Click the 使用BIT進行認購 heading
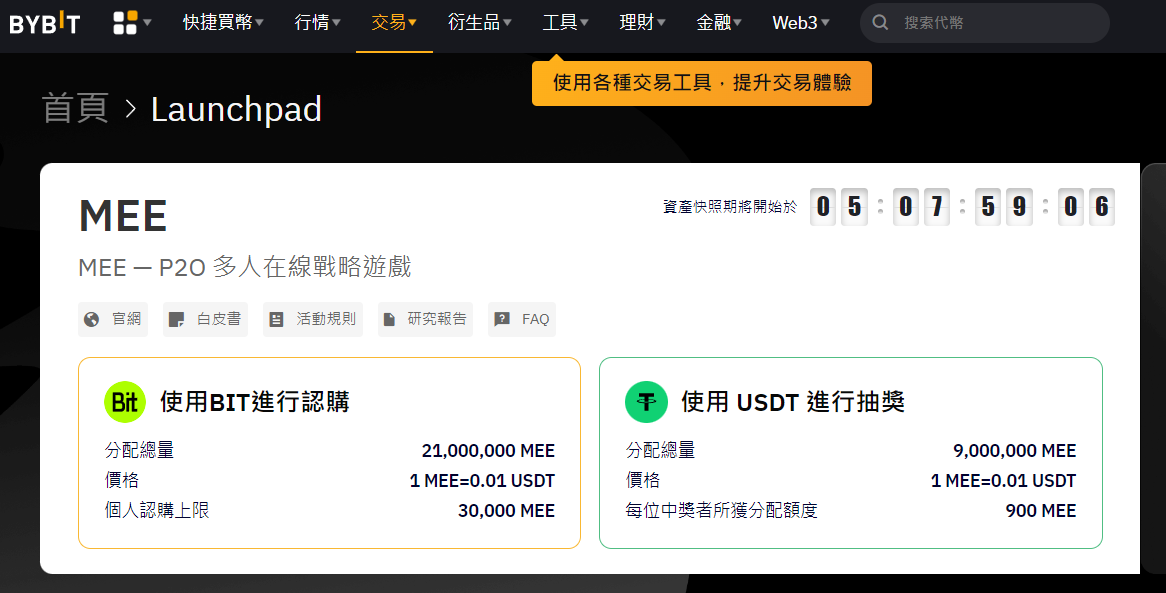Screen dimensions: 1166x593 click(x=254, y=402)
